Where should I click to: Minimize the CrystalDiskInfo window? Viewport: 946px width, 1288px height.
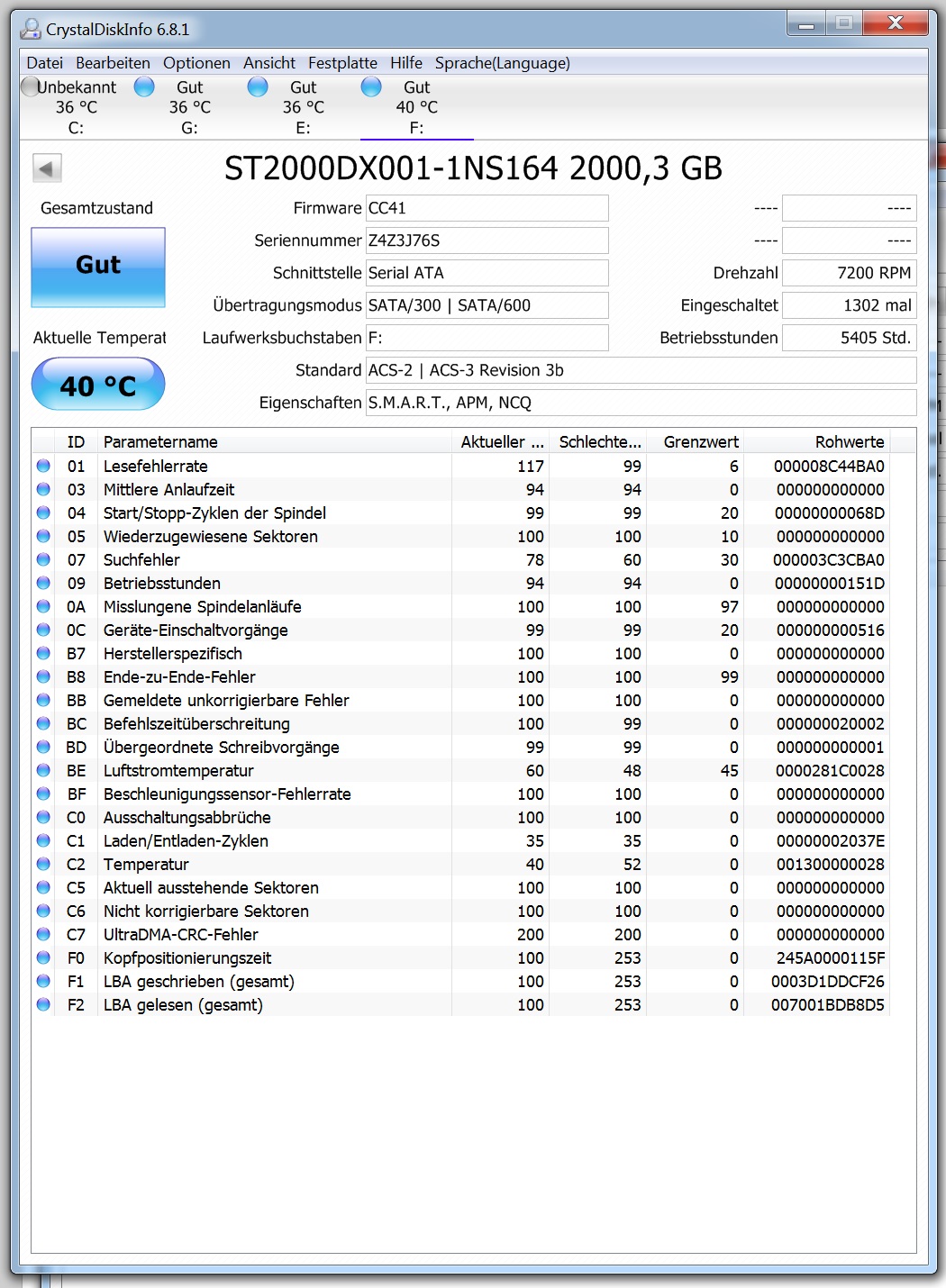click(806, 24)
